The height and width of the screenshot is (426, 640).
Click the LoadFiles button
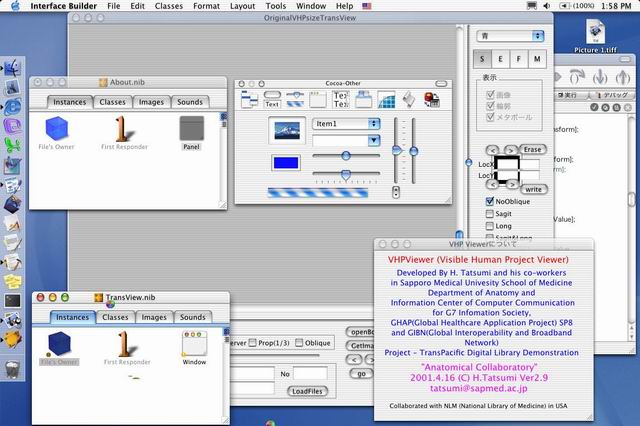307,391
